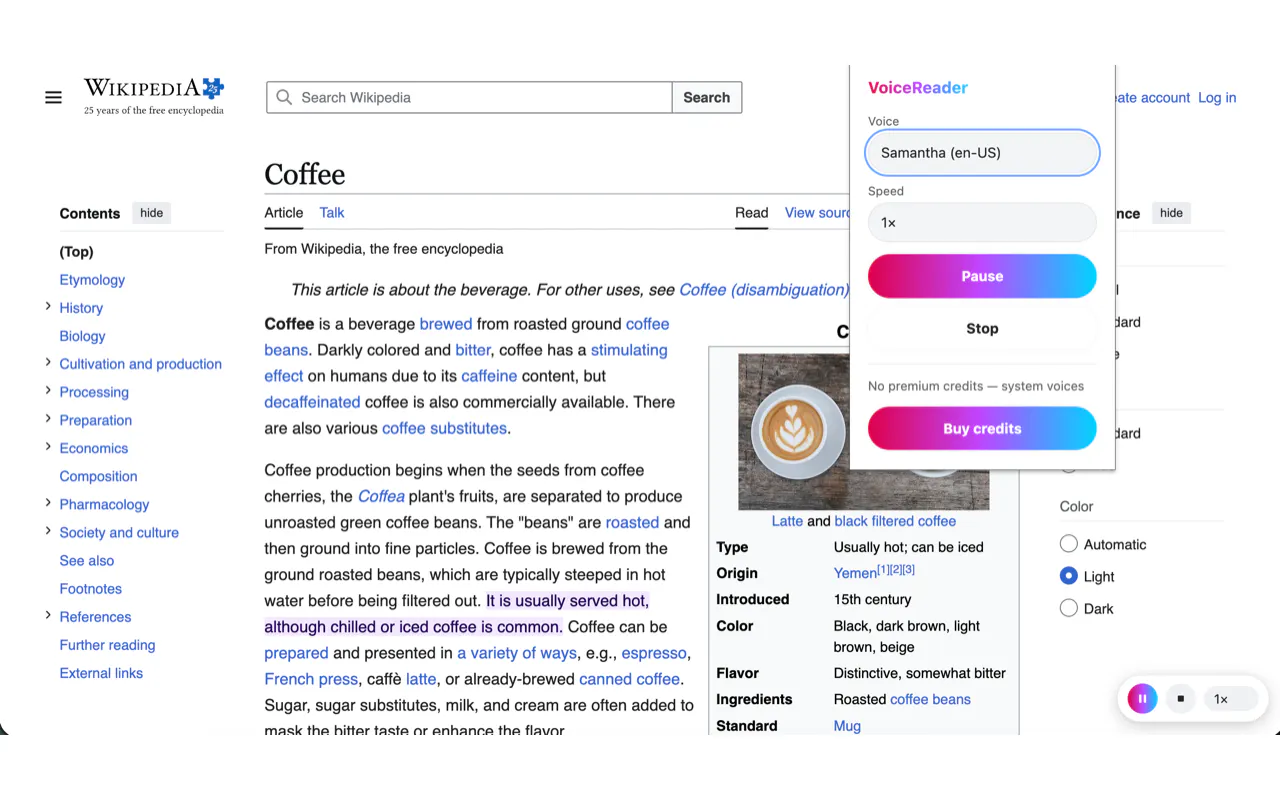
Task: Click the Wikipedia logo
Action: pos(154,97)
